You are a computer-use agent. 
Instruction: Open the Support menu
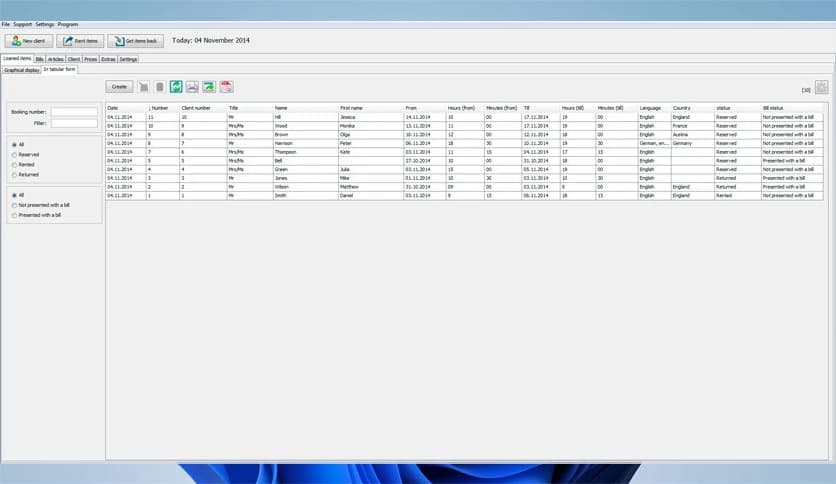(22, 25)
